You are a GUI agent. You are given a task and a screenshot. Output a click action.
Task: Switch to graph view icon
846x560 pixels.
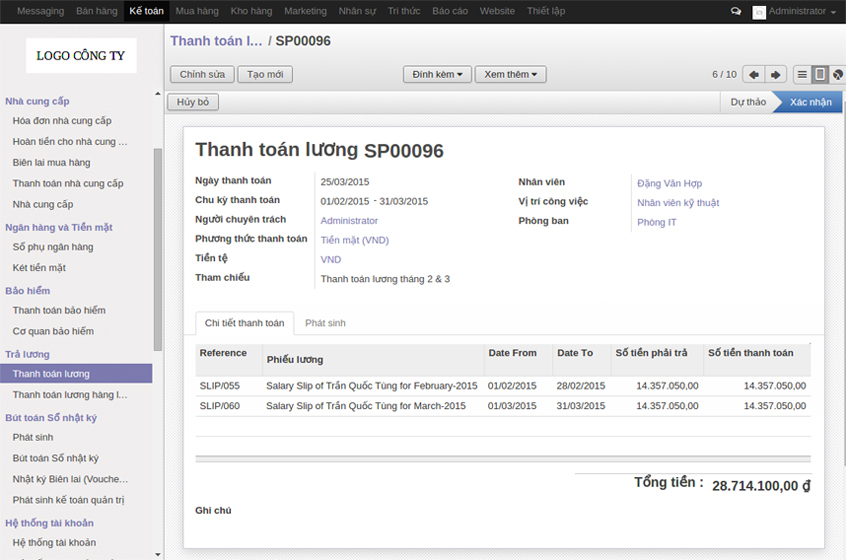[x=838, y=75]
